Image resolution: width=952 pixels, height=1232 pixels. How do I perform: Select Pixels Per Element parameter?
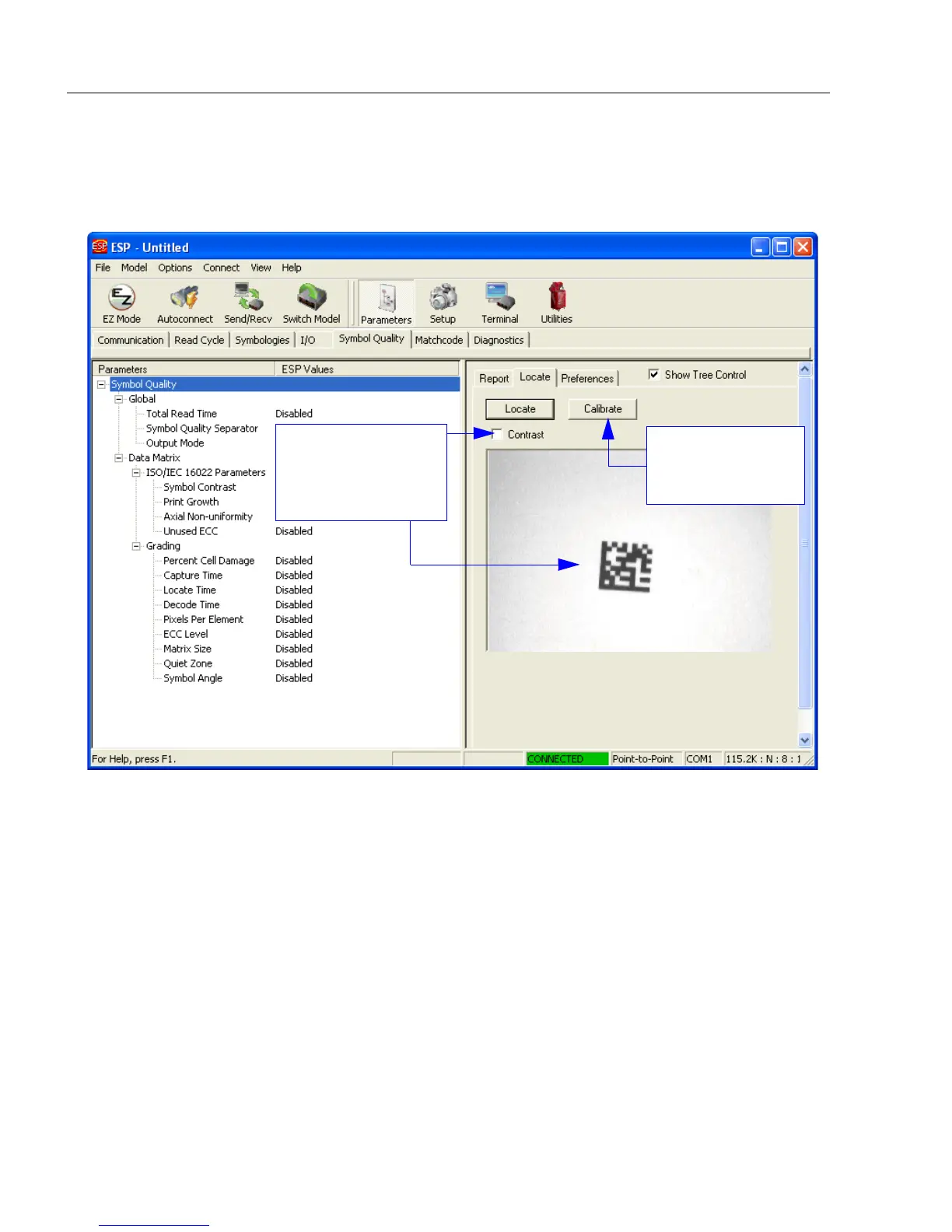pyautogui.click(x=203, y=620)
